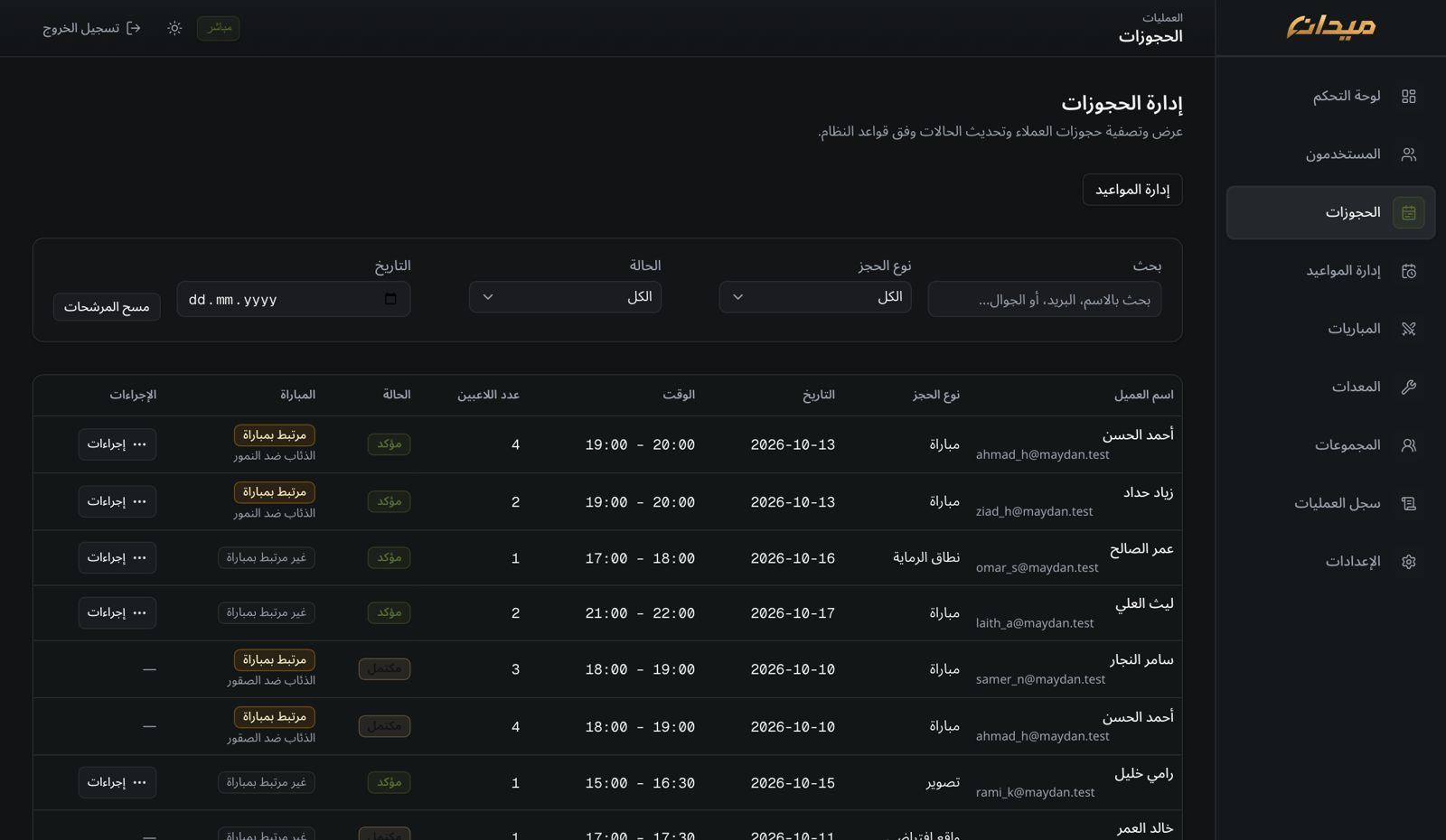Click the التاريخ column header in table

pyautogui.click(x=819, y=395)
